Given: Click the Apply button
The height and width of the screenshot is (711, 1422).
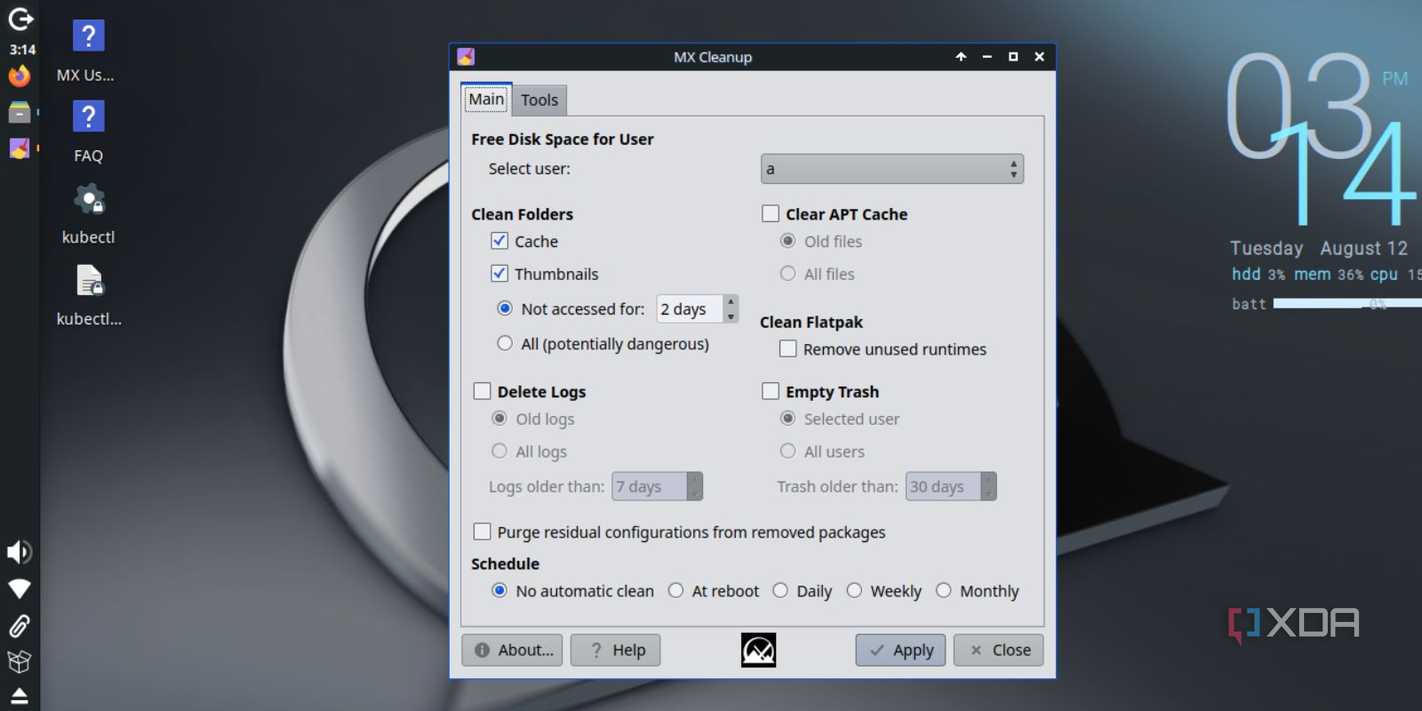Looking at the screenshot, I should [900, 650].
